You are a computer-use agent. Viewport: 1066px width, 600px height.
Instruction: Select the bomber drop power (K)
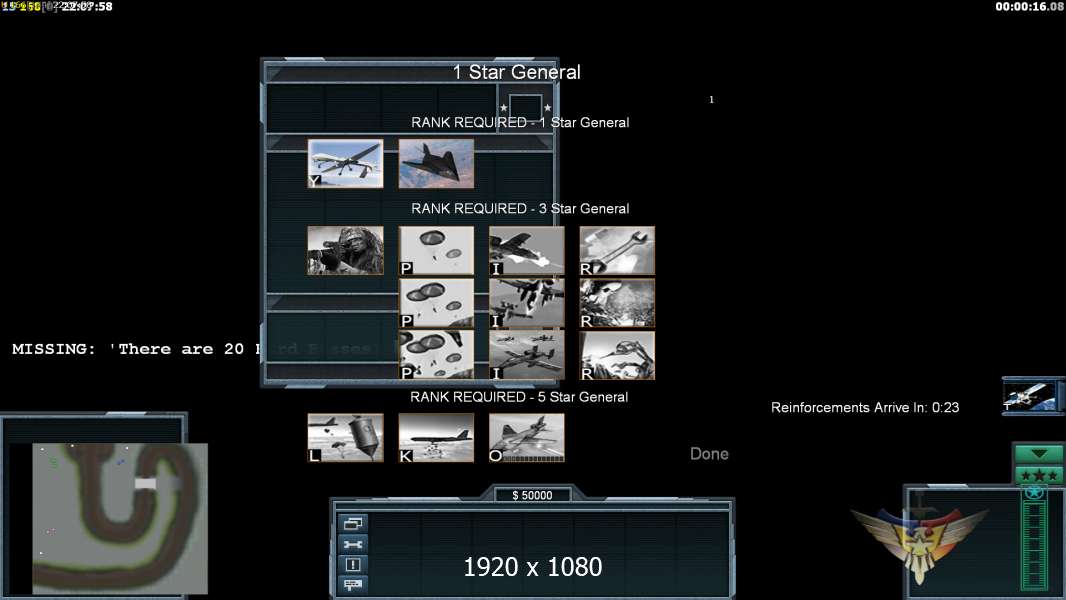436,438
